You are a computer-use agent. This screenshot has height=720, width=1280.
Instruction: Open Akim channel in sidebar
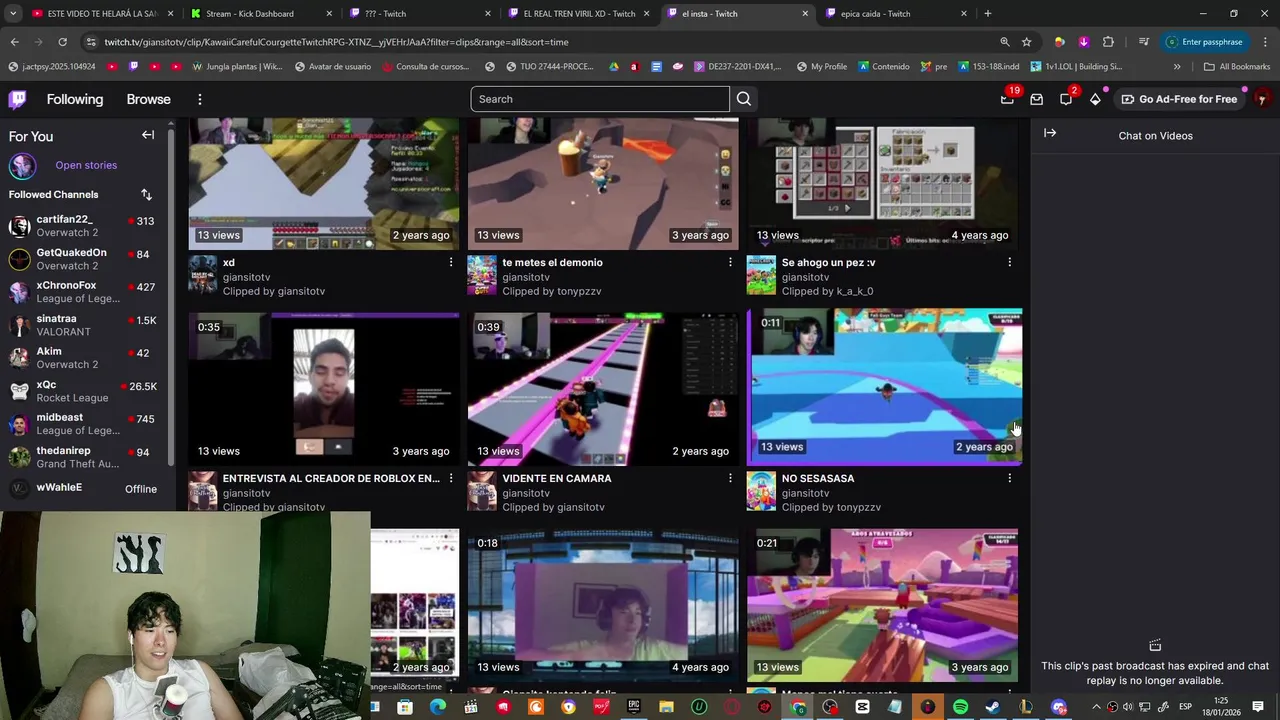pyautogui.click(x=85, y=358)
